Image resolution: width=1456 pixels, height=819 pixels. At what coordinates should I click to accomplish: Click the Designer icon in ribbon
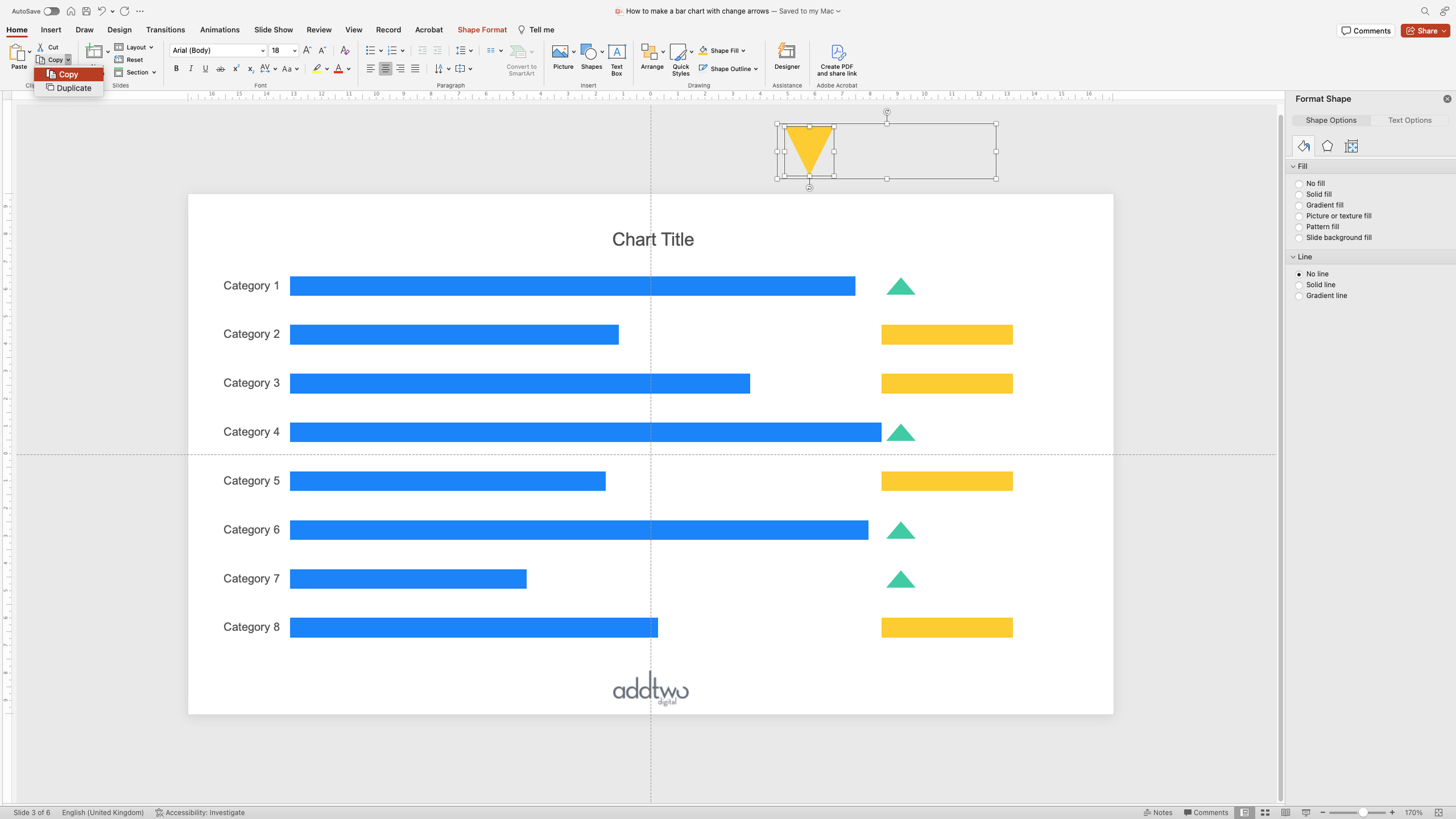click(787, 52)
